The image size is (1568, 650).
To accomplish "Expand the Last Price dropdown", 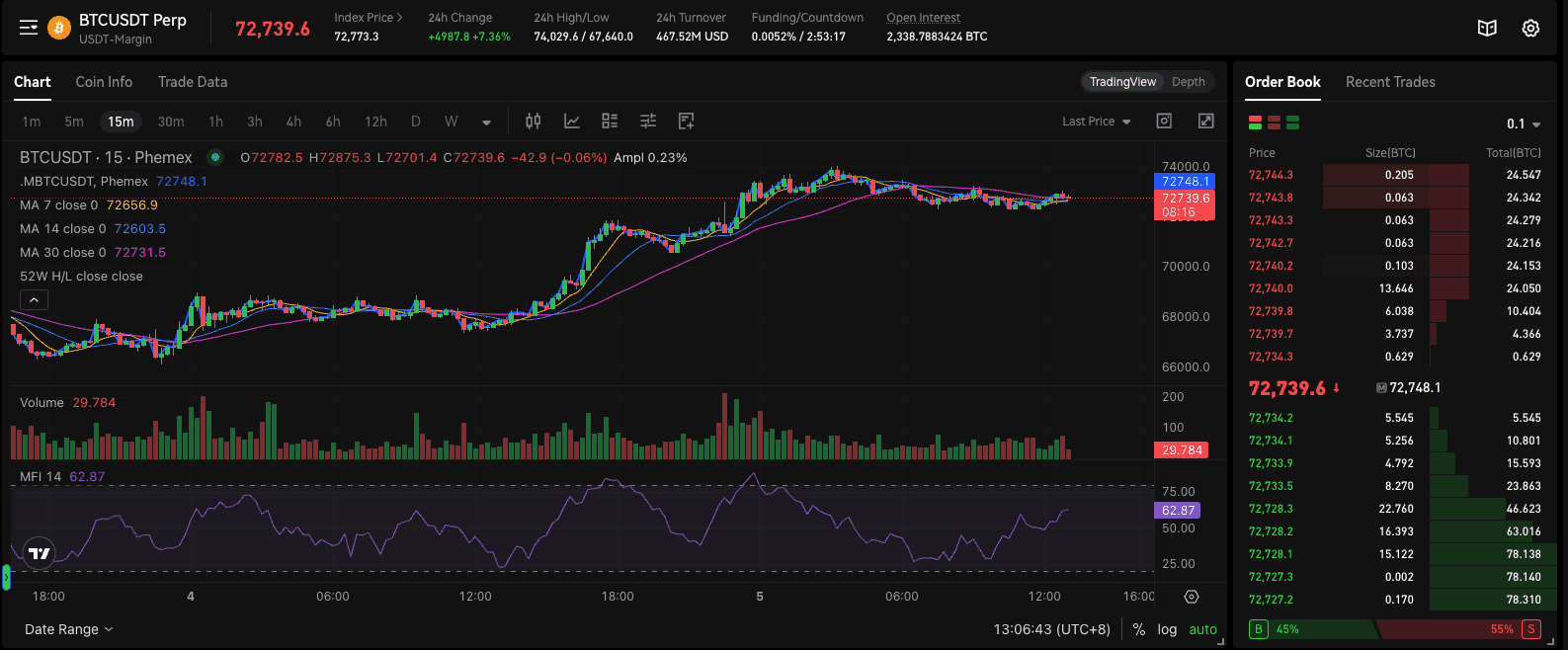I will [x=1096, y=122].
